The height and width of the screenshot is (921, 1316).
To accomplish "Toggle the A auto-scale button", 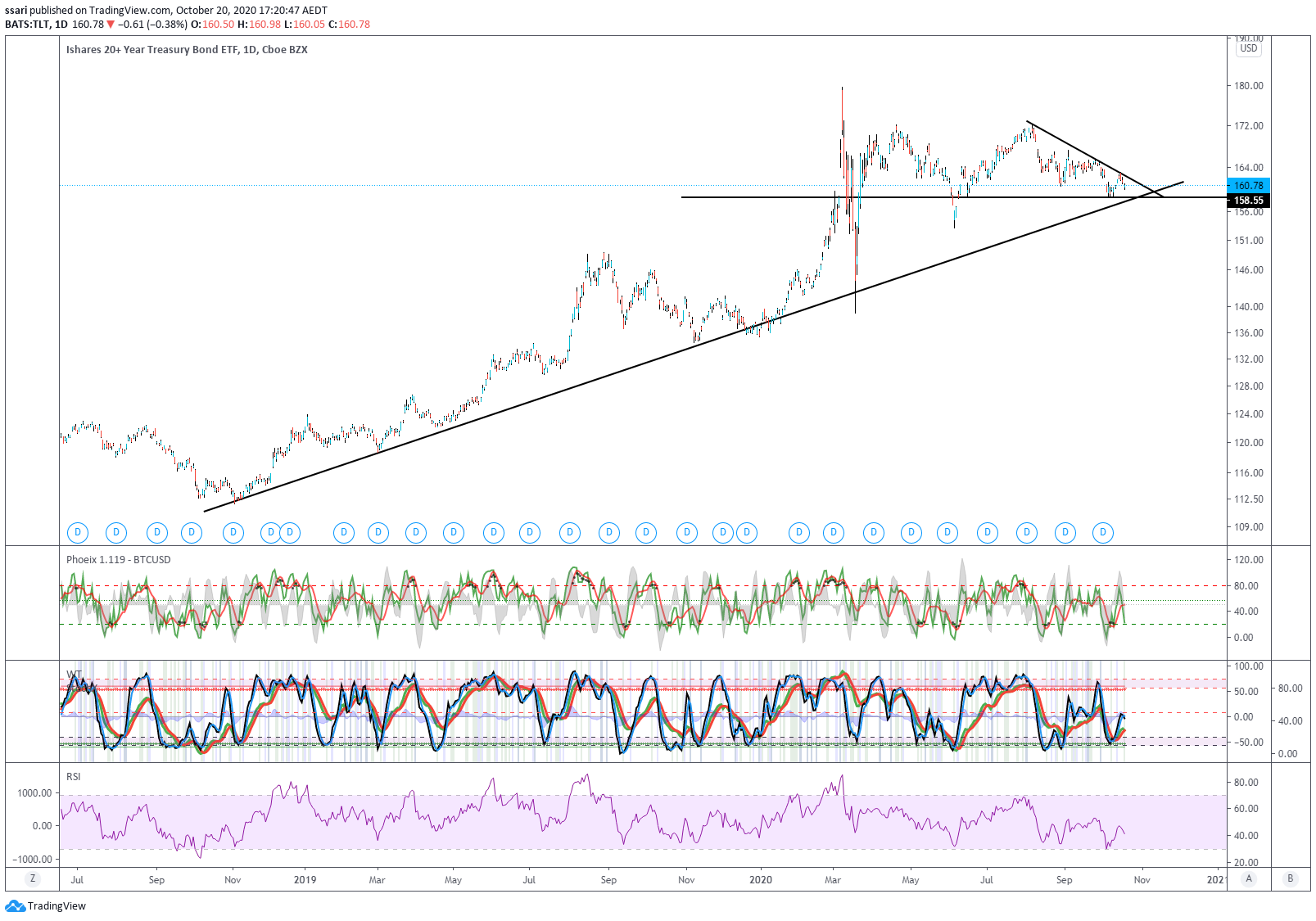I will [x=1249, y=878].
